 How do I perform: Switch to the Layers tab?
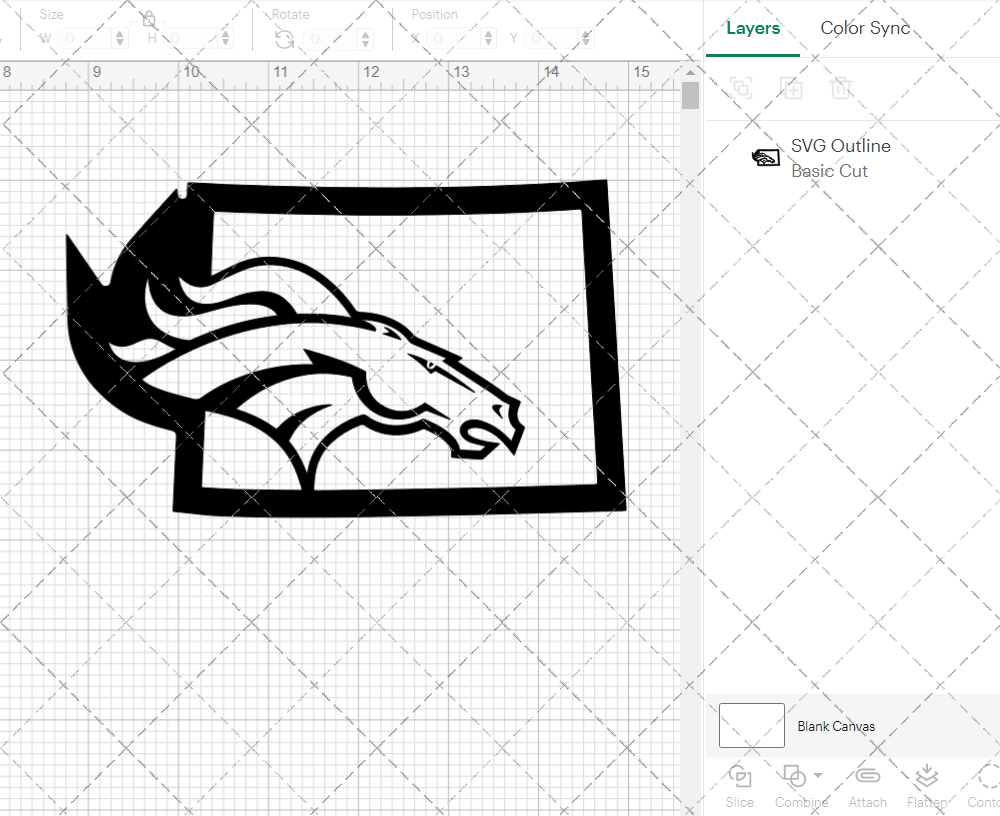click(x=753, y=28)
